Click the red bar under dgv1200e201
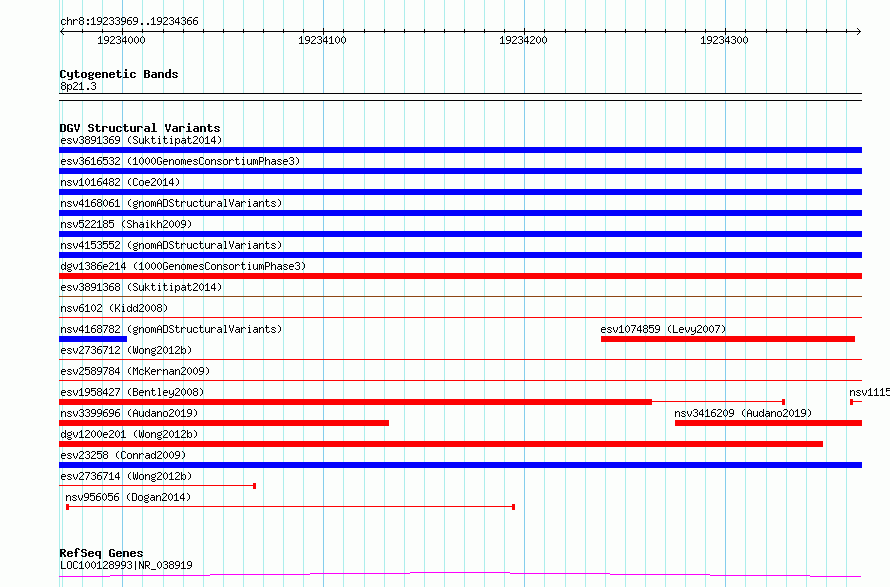 (x=441, y=444)
